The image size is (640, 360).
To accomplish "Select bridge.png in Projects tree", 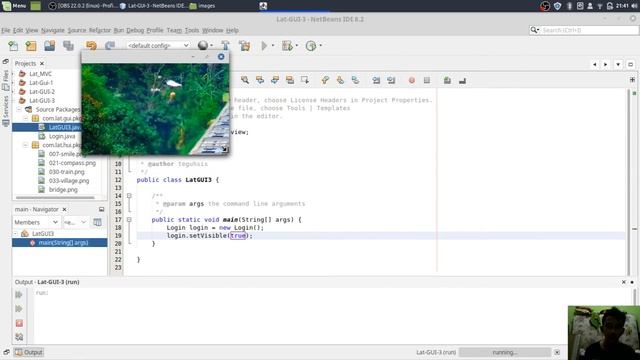I will (63, 189).
